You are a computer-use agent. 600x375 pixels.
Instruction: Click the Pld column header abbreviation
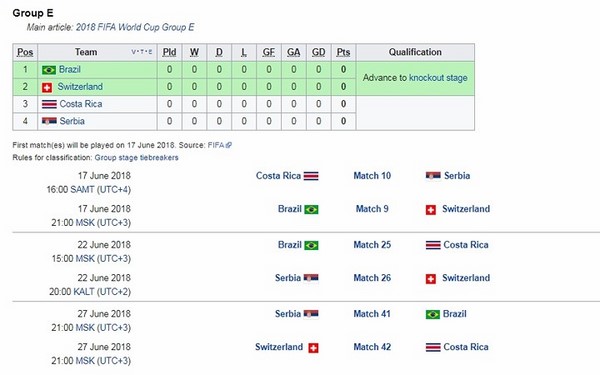pos(170,52)
